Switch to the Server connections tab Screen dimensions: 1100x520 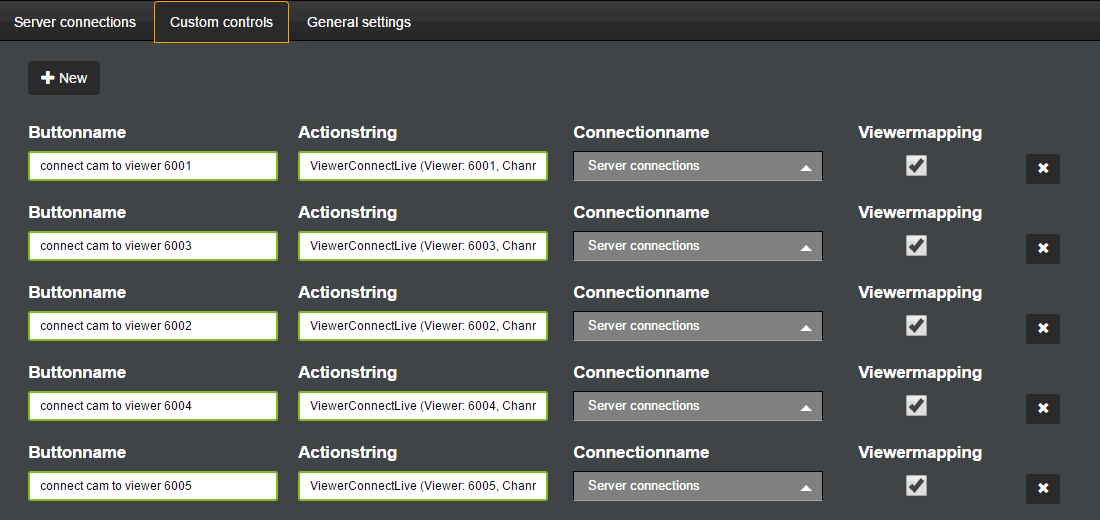75,22
